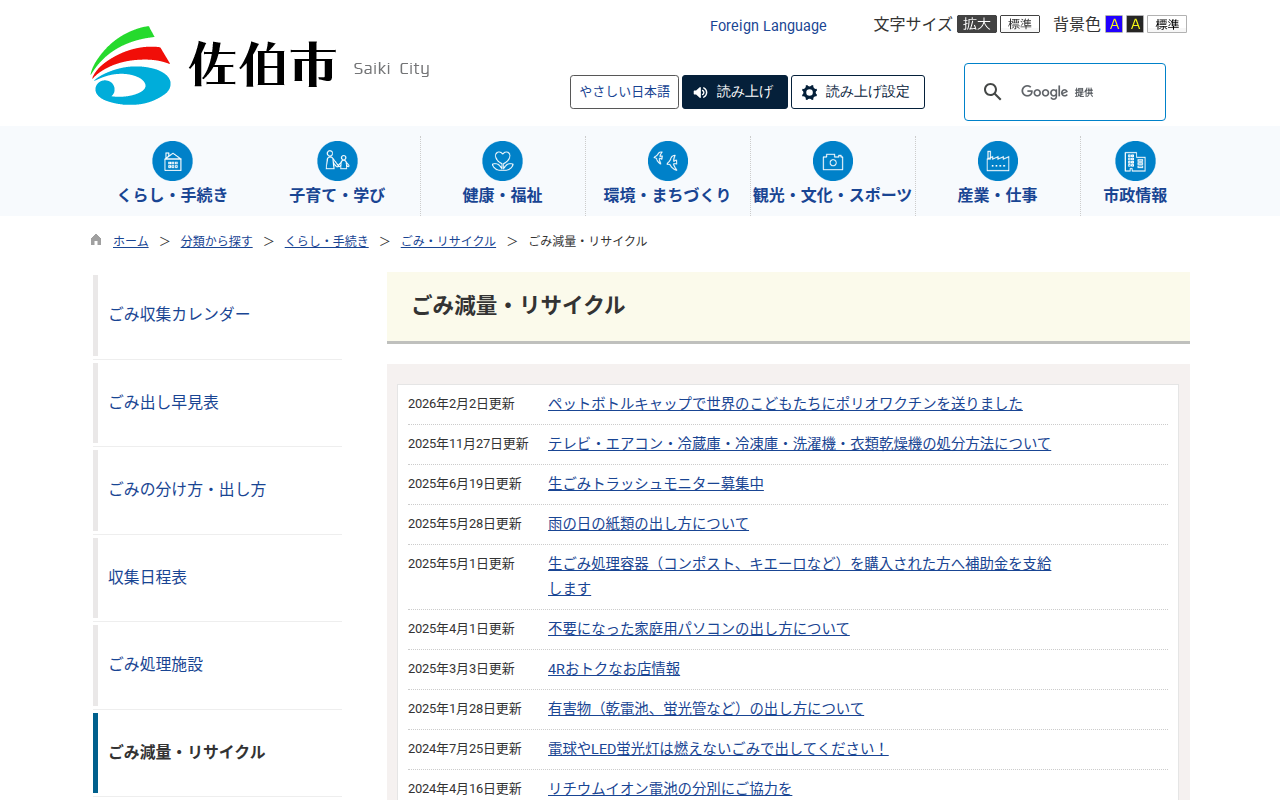
Task: Select the 健康・福祉 heart icon
Action: 502,161
